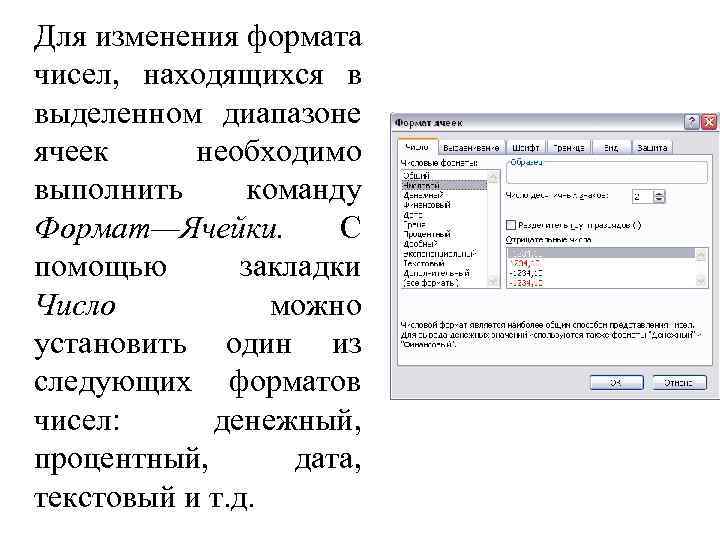Close the Формат ячеек dialog with the red X
This screenshot has height=540, width=720.
(709, 122)
